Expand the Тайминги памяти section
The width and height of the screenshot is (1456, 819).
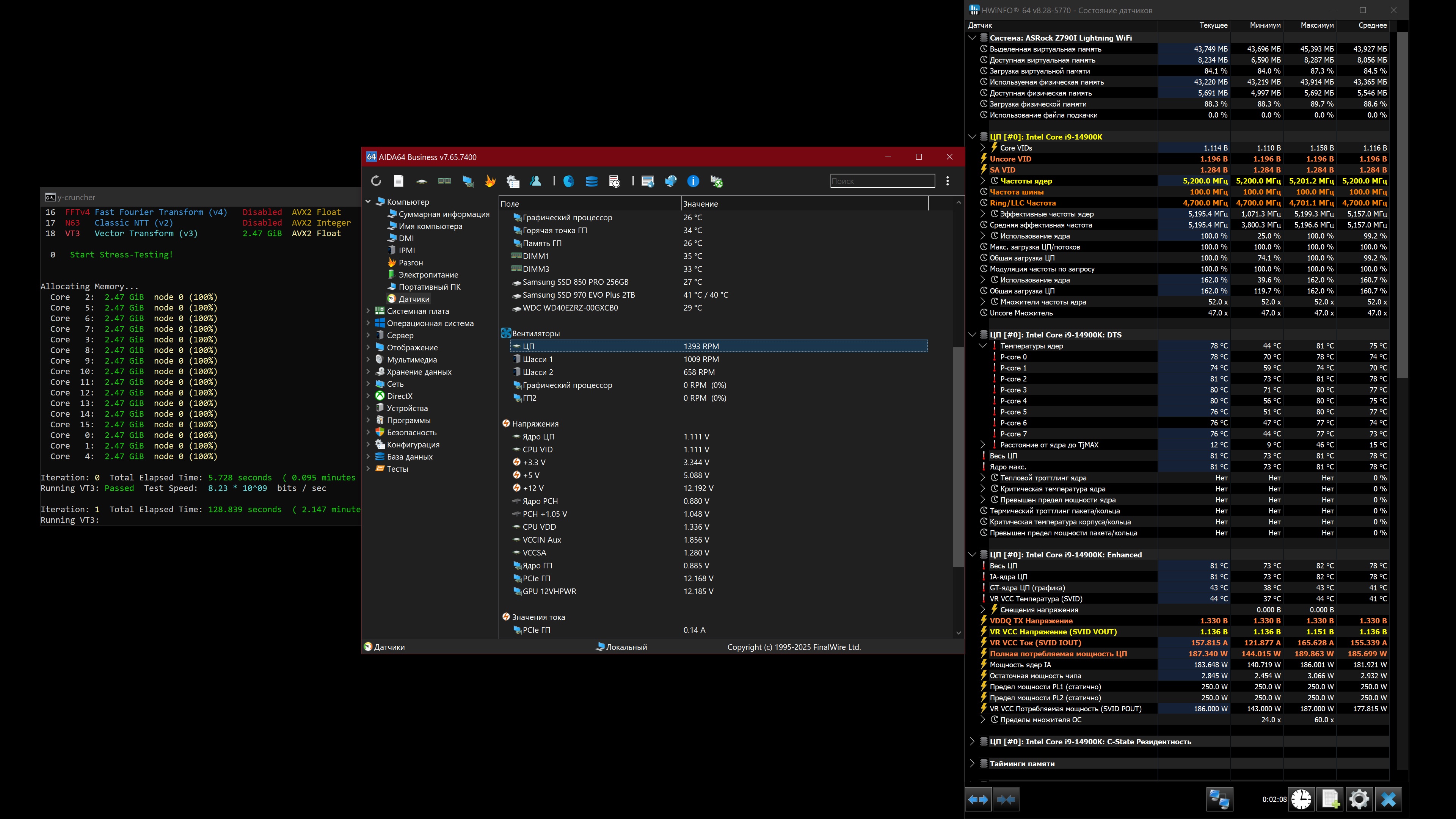(x=971, y=764)
